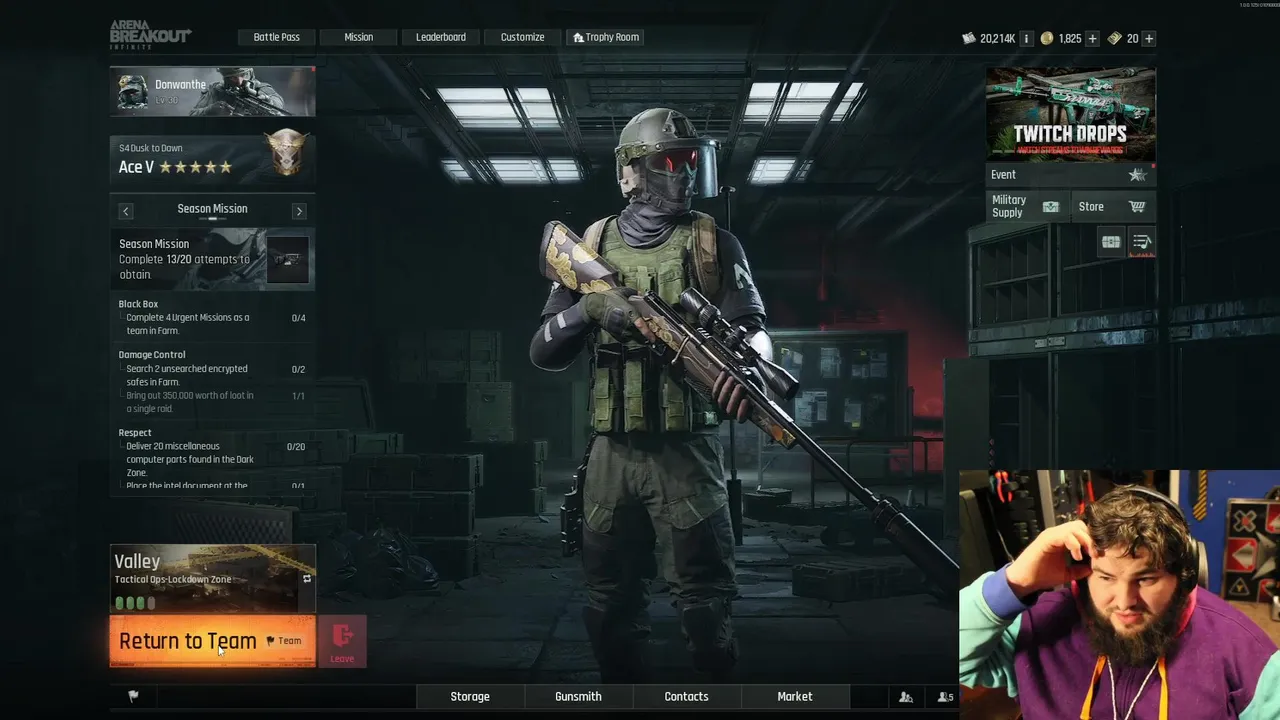Open the Twitch Drops banner
This screenshot has height=720, width=1280.
coord(1070,113)
